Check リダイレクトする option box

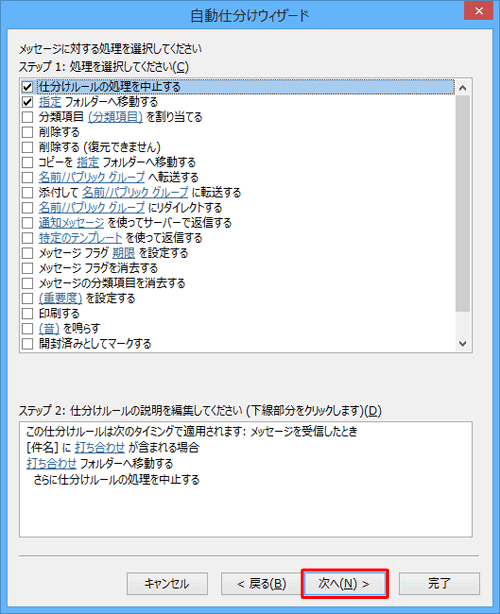coord(27,207)
